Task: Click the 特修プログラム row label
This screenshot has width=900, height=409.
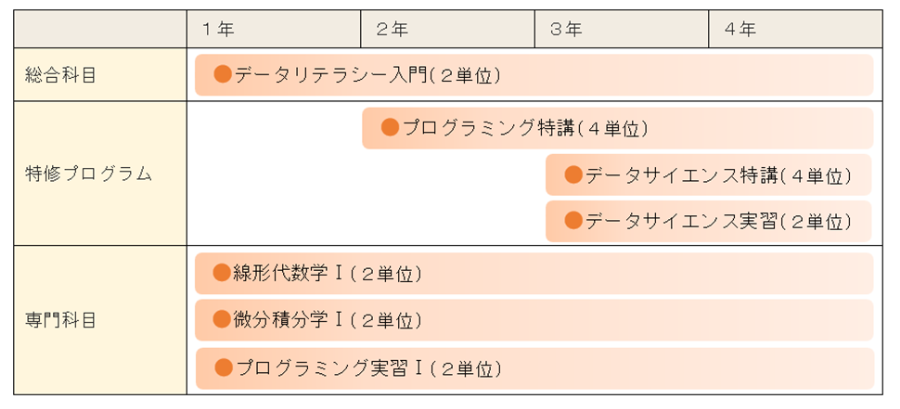Action: (88, 173)
